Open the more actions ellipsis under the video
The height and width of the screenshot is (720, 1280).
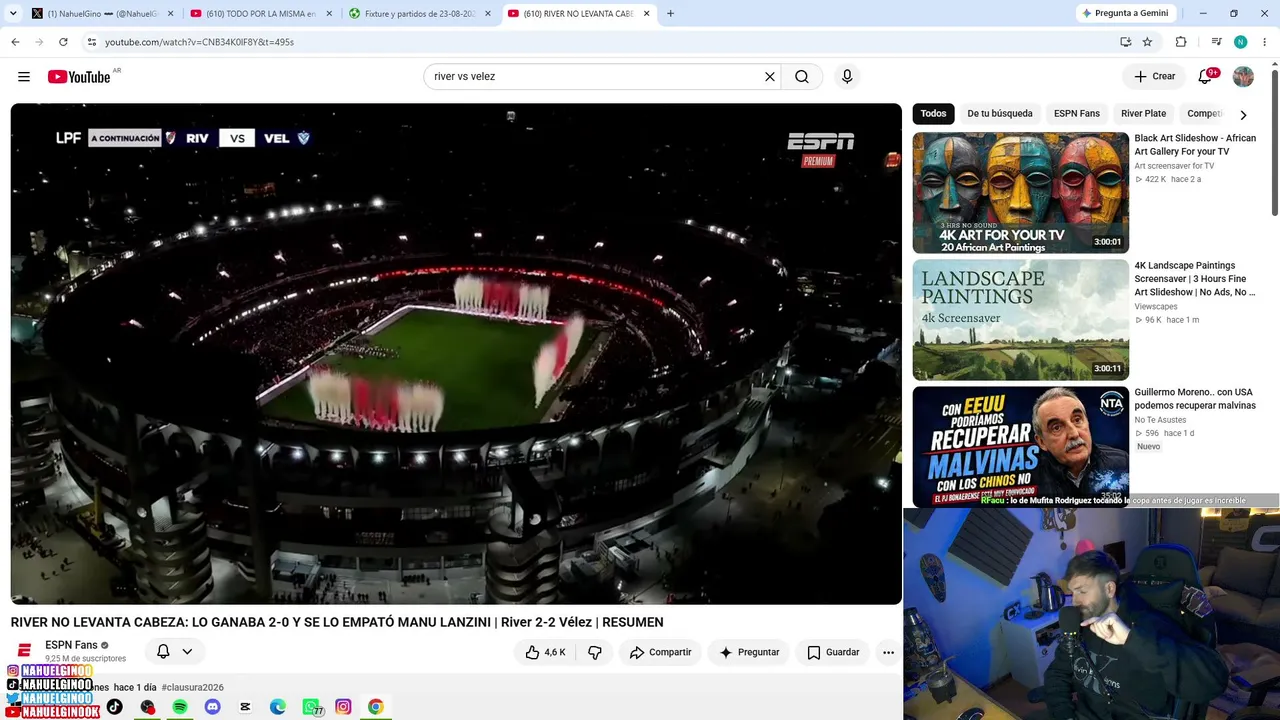point(888,652)
